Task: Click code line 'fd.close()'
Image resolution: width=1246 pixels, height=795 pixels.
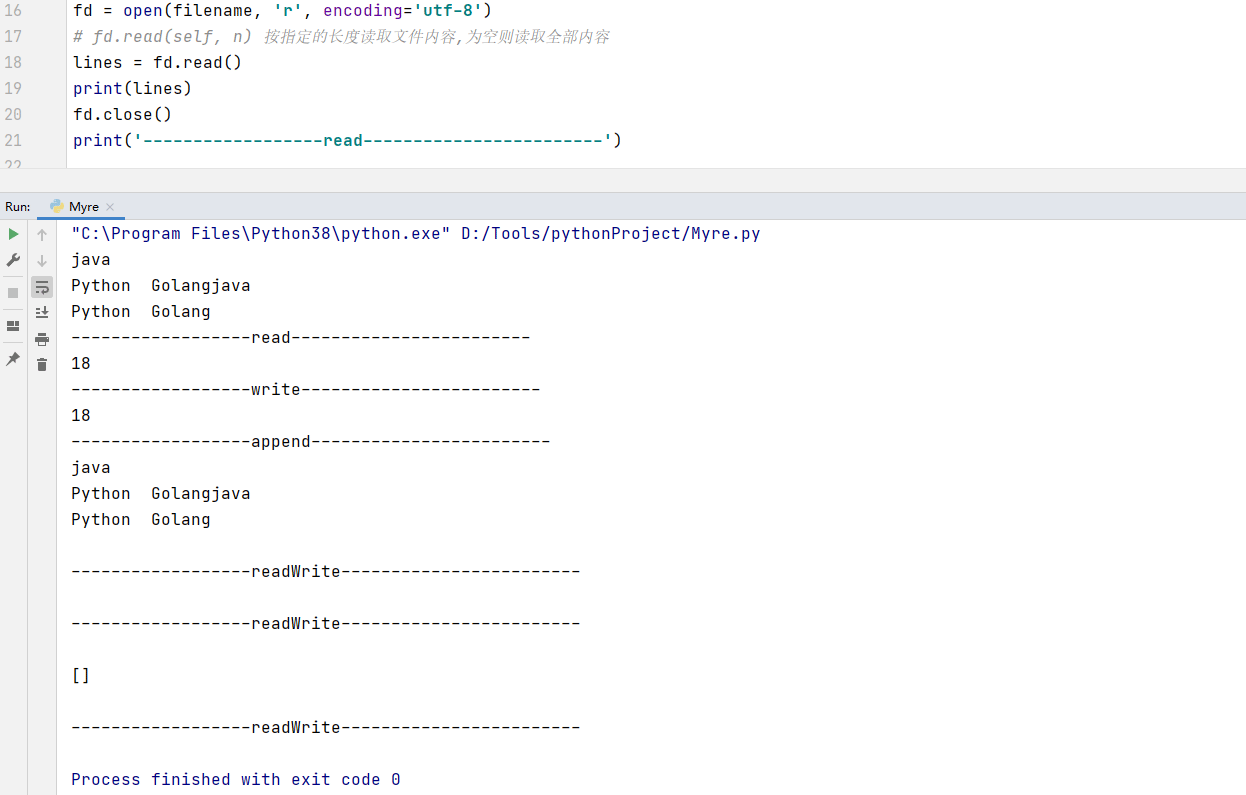Action: (123, 115)
